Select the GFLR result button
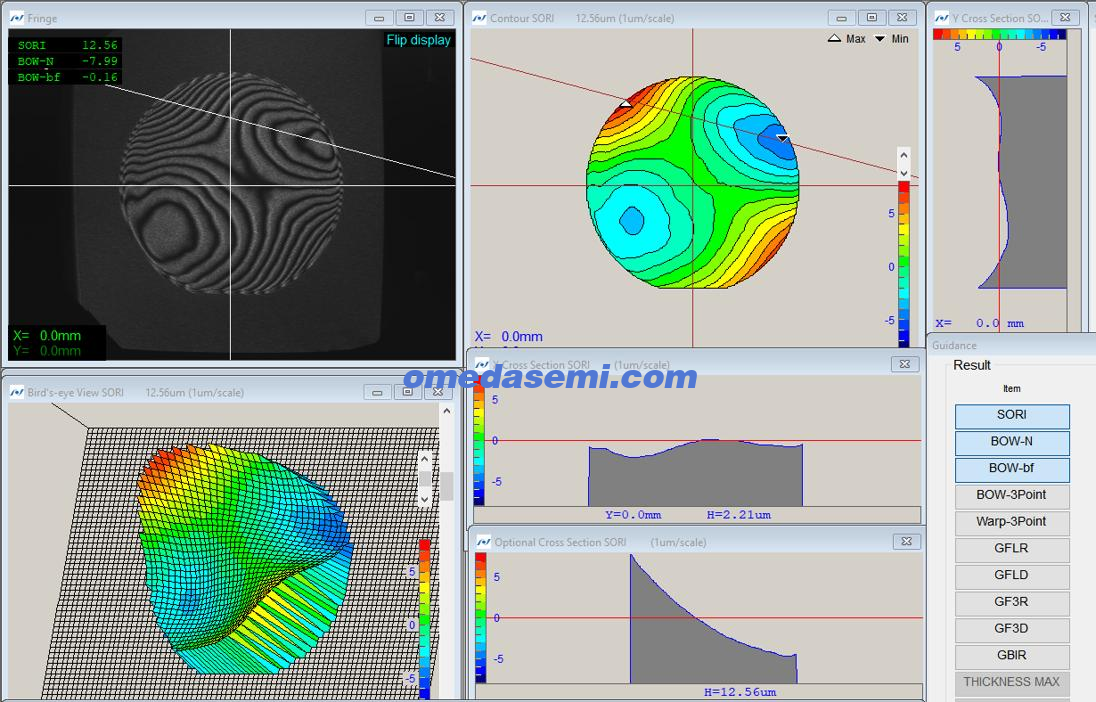The image size is (1096, 702). pos(1011,549)
